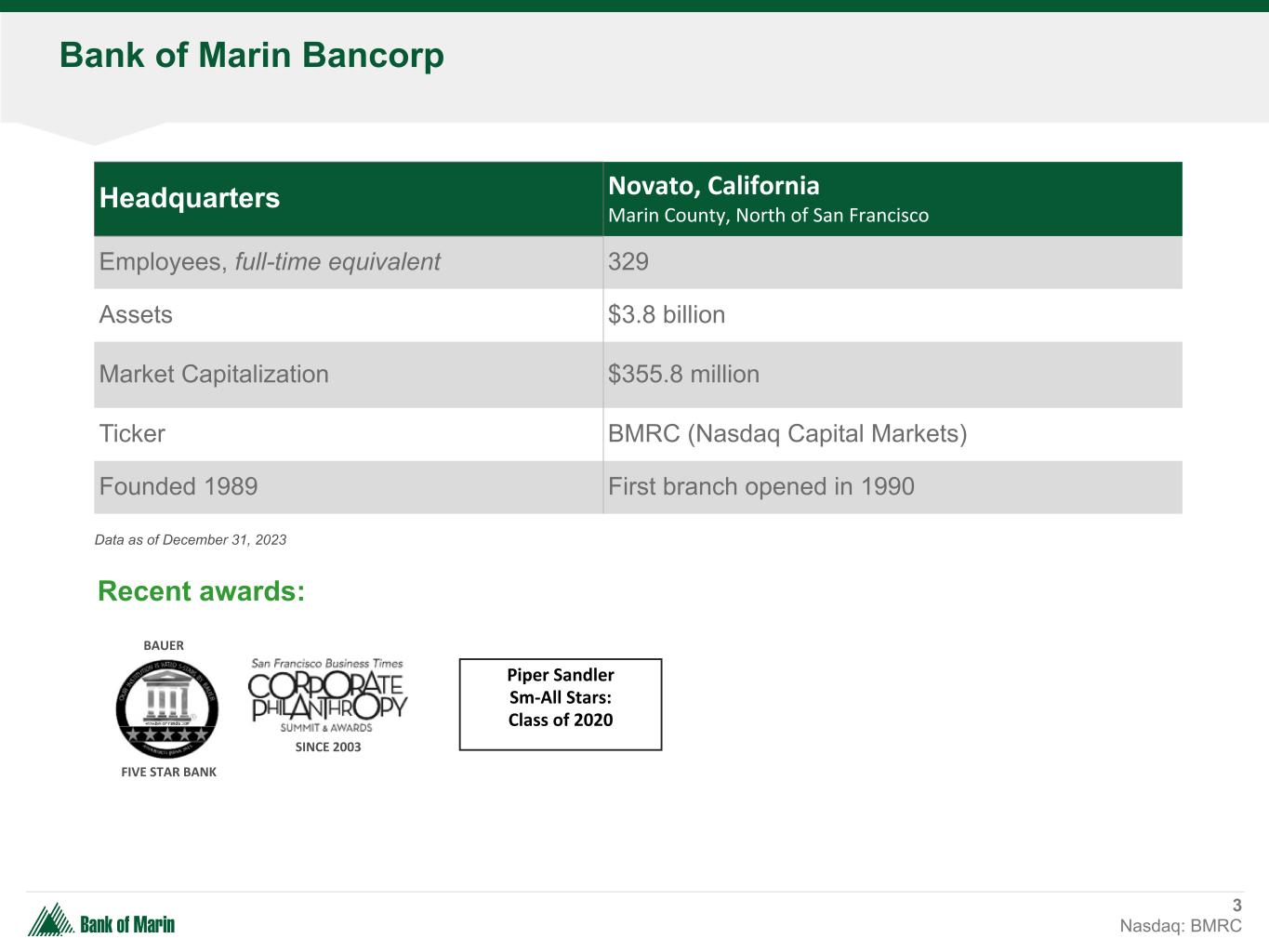Click the Nasdaq: BMRC footer text

(1180, 926)
